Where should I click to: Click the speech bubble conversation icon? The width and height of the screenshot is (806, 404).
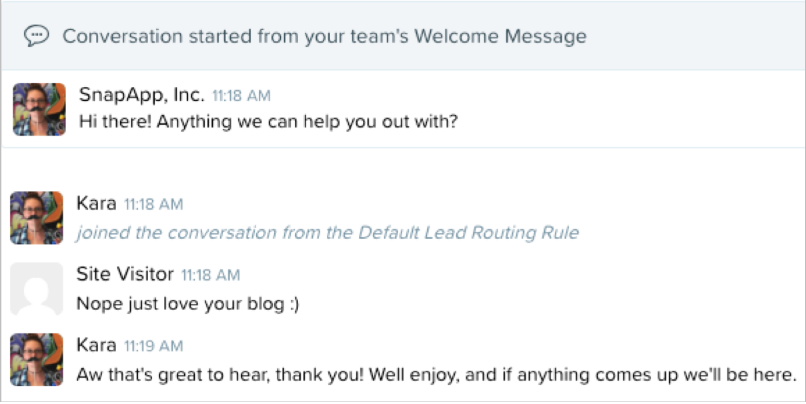point(36,36)
